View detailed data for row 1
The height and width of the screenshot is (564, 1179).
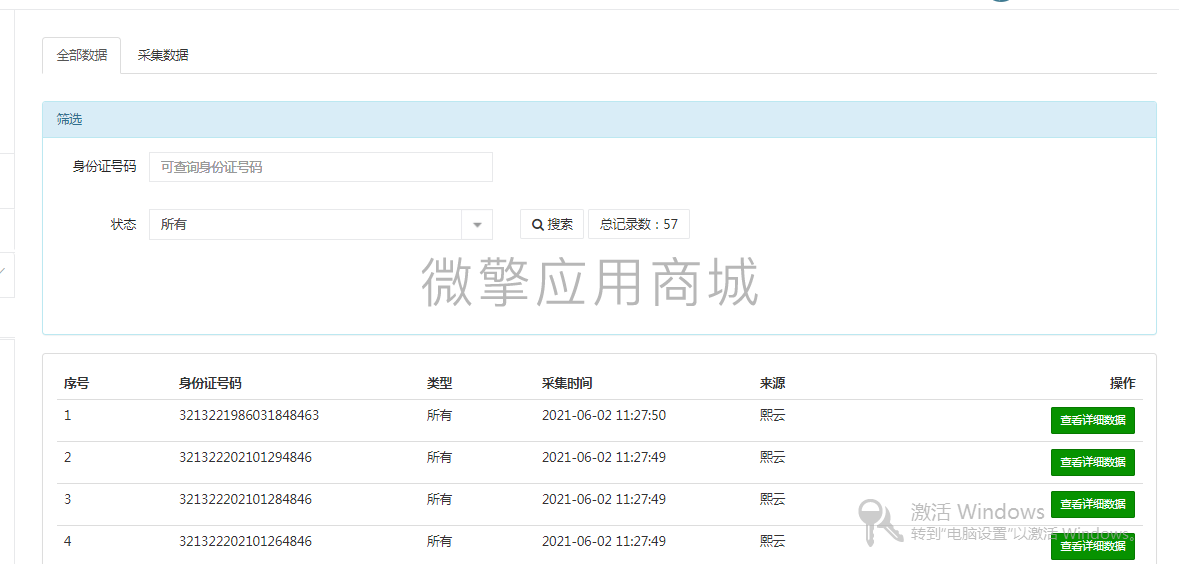[x=1093, y=420]
